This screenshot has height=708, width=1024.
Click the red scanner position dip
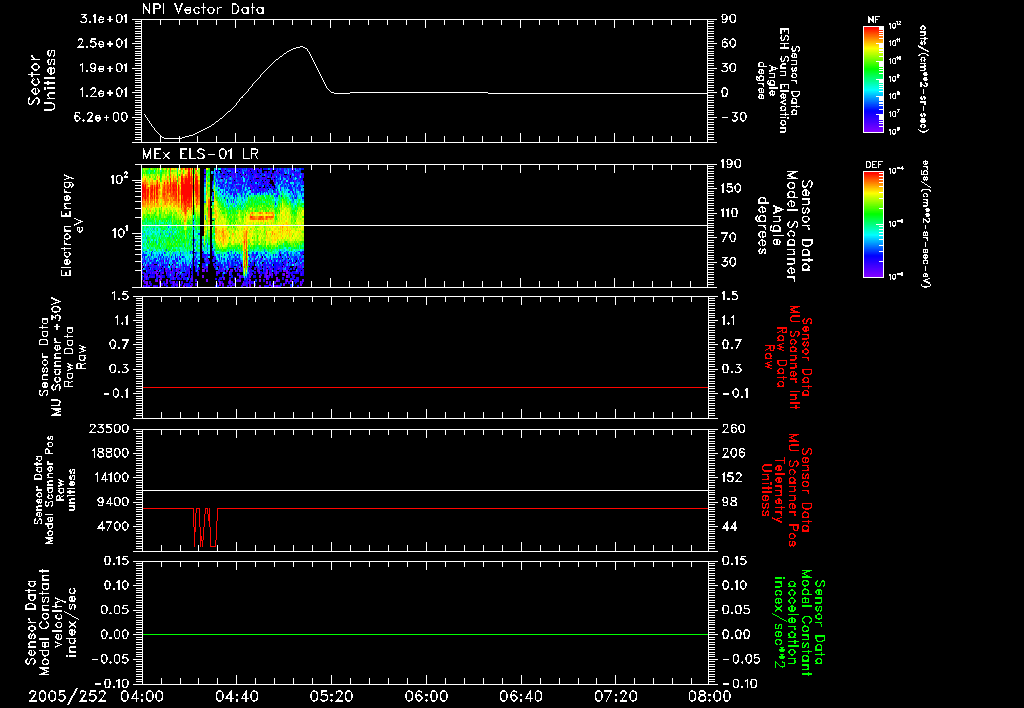[x=205, y=527]
